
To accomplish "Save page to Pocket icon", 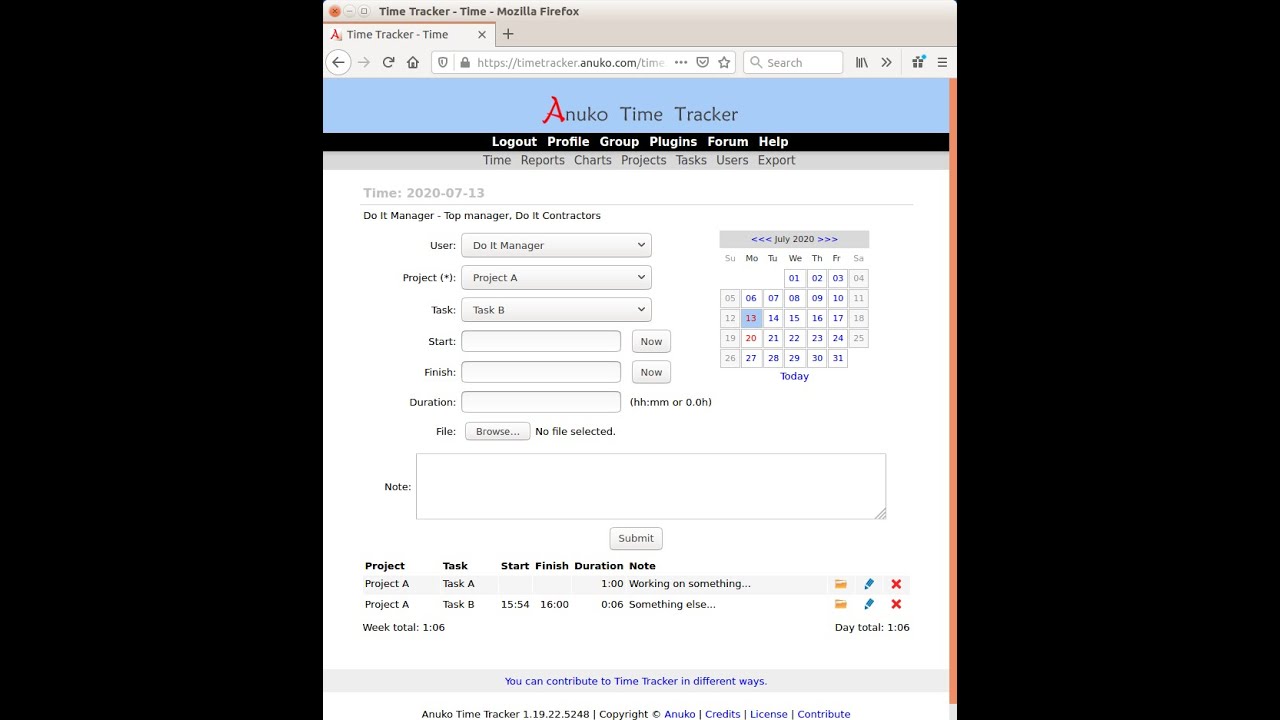I will tap(703, 62).
